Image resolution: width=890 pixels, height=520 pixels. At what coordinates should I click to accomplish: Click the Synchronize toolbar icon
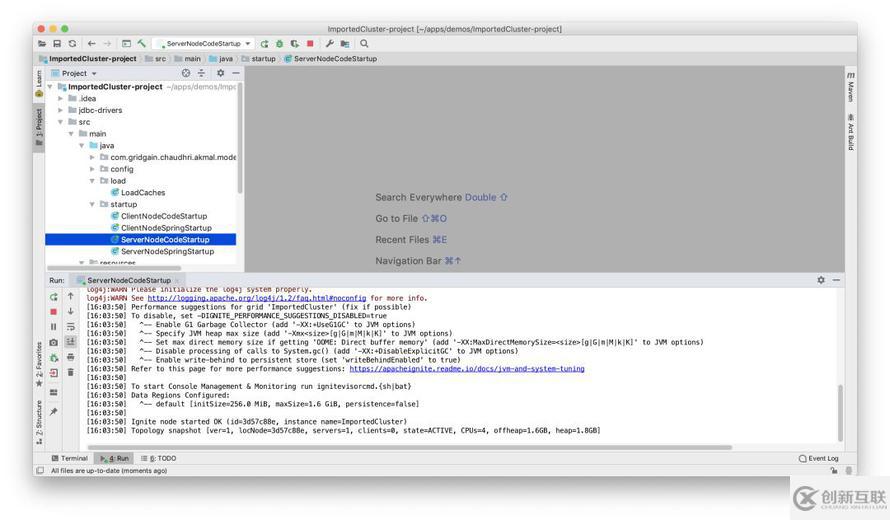click(x=72, y=44)
